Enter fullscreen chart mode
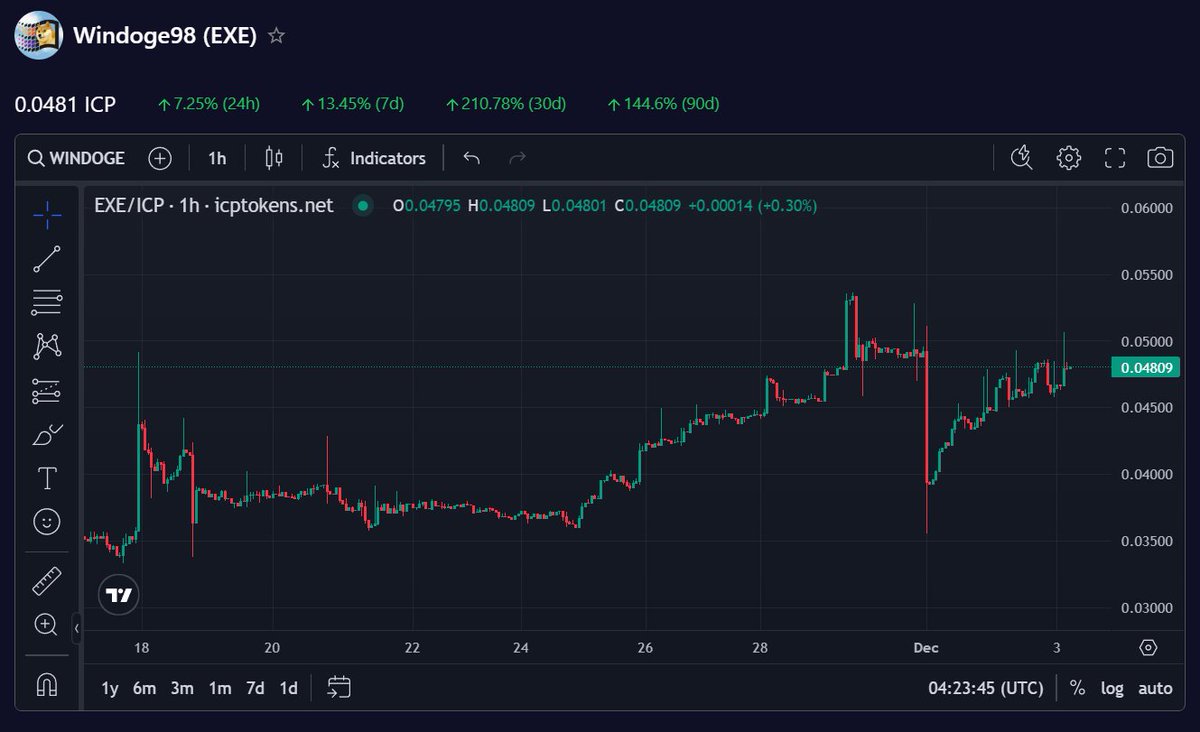This screenshot has width=1200, height=732. (x=1115, y=157)
